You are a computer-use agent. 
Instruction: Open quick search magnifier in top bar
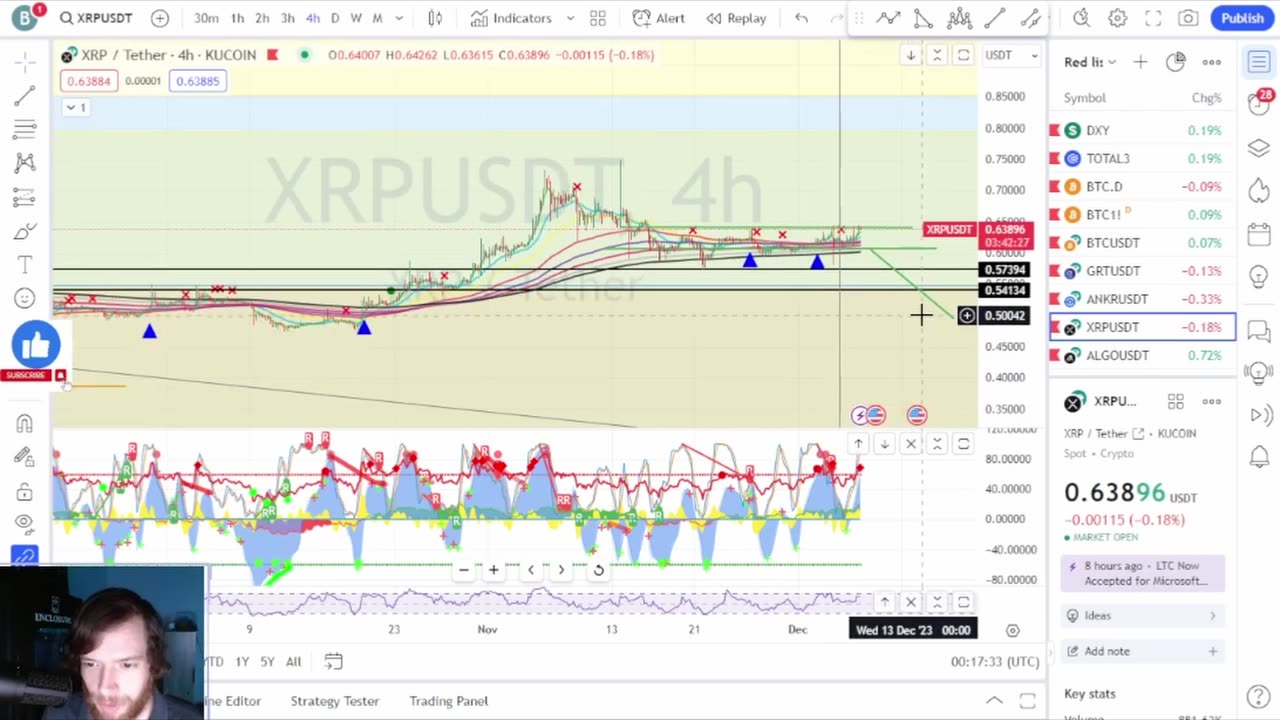[x=1081, y=18]
